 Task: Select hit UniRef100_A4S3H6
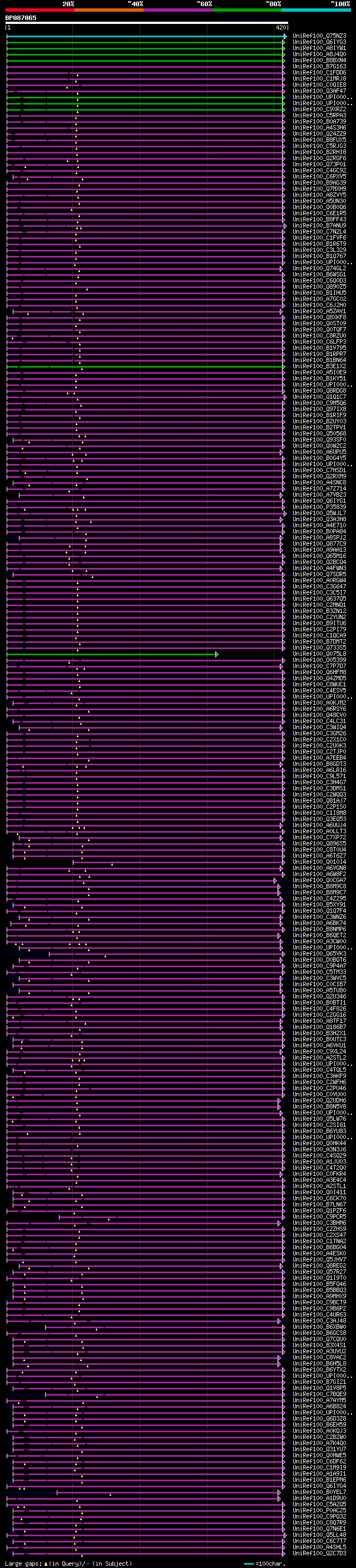319,127
